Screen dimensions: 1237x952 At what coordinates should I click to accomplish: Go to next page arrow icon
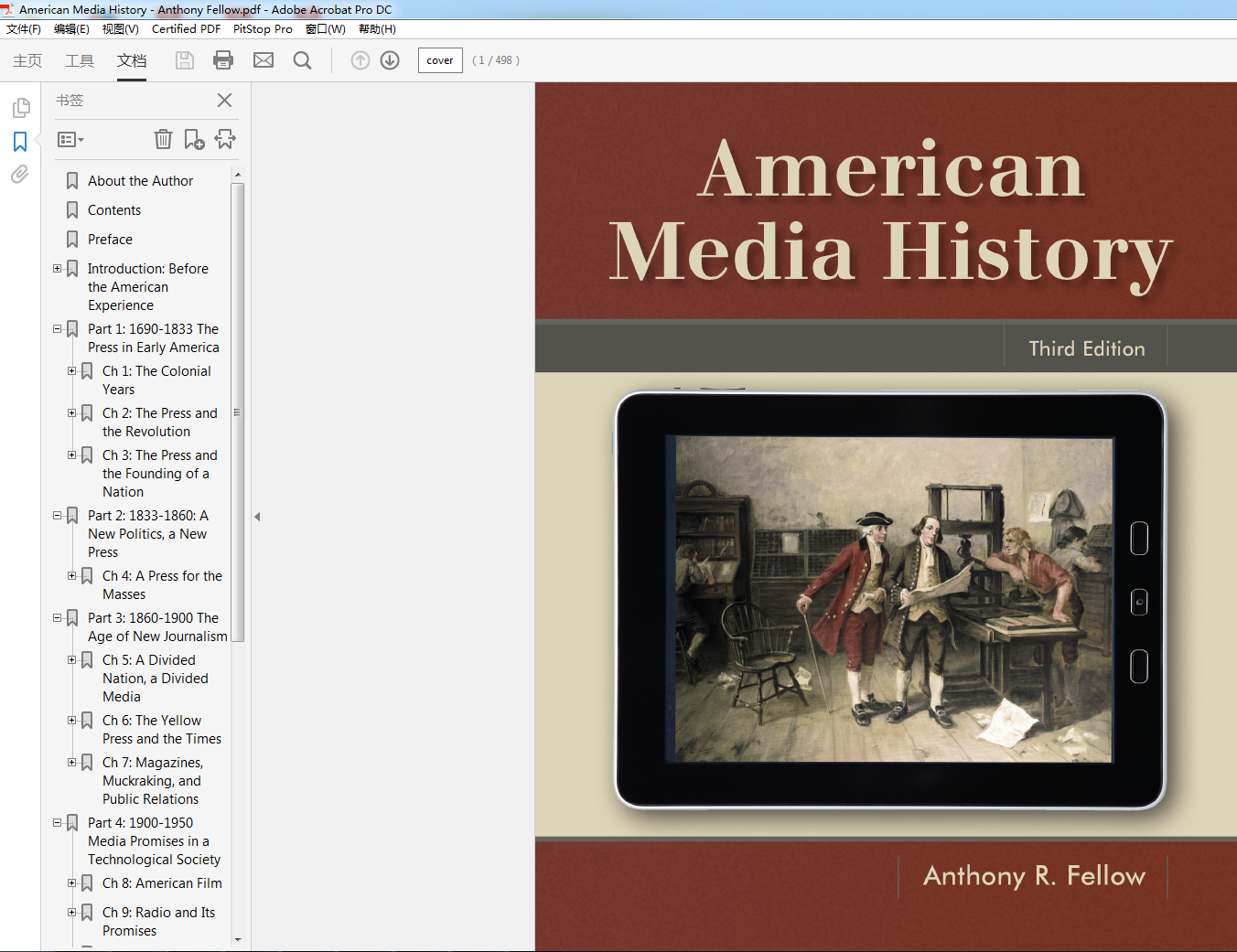(390, 60)
